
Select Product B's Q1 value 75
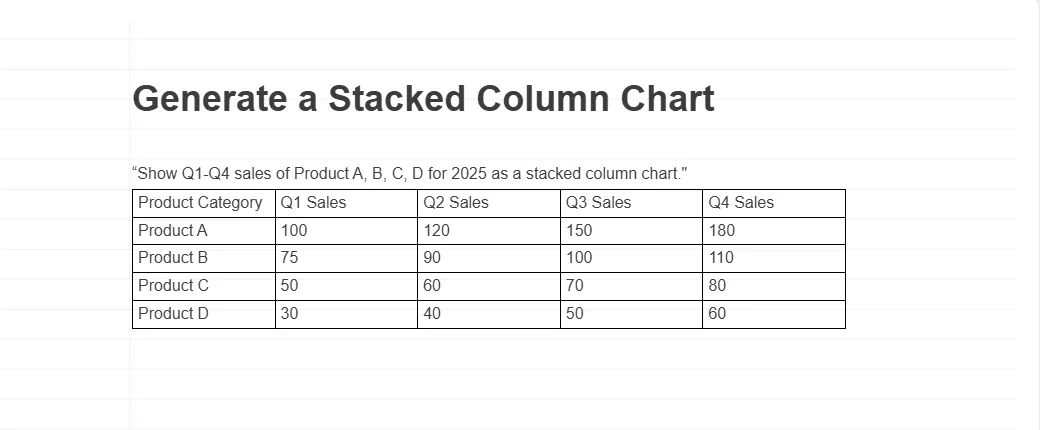[291, 258]
